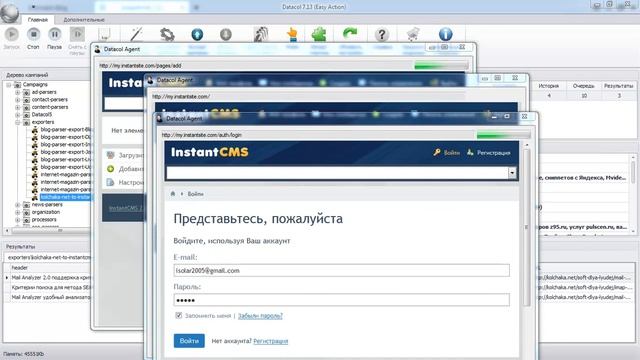Click the Снять с паузы icon
This screenshot has width=640, height=360.
pos(77,34)
